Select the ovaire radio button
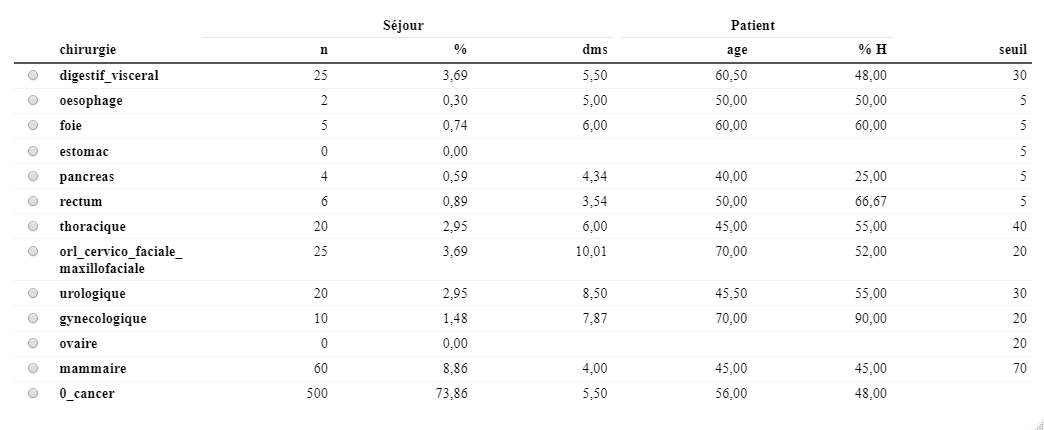 (33, 343)
